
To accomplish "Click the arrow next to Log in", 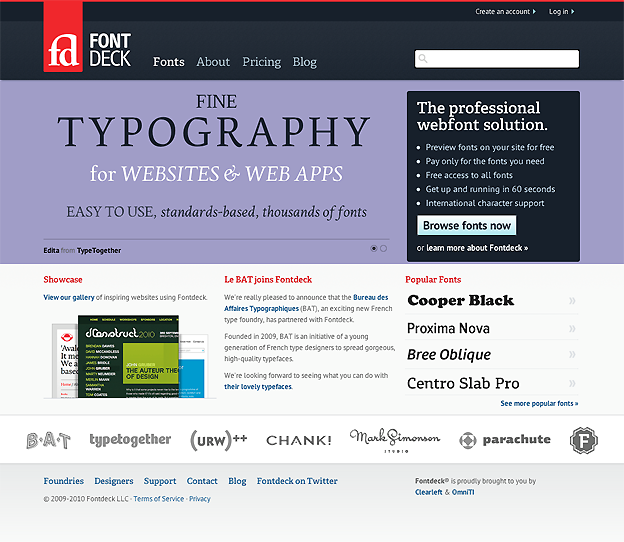I will (573, 12).
